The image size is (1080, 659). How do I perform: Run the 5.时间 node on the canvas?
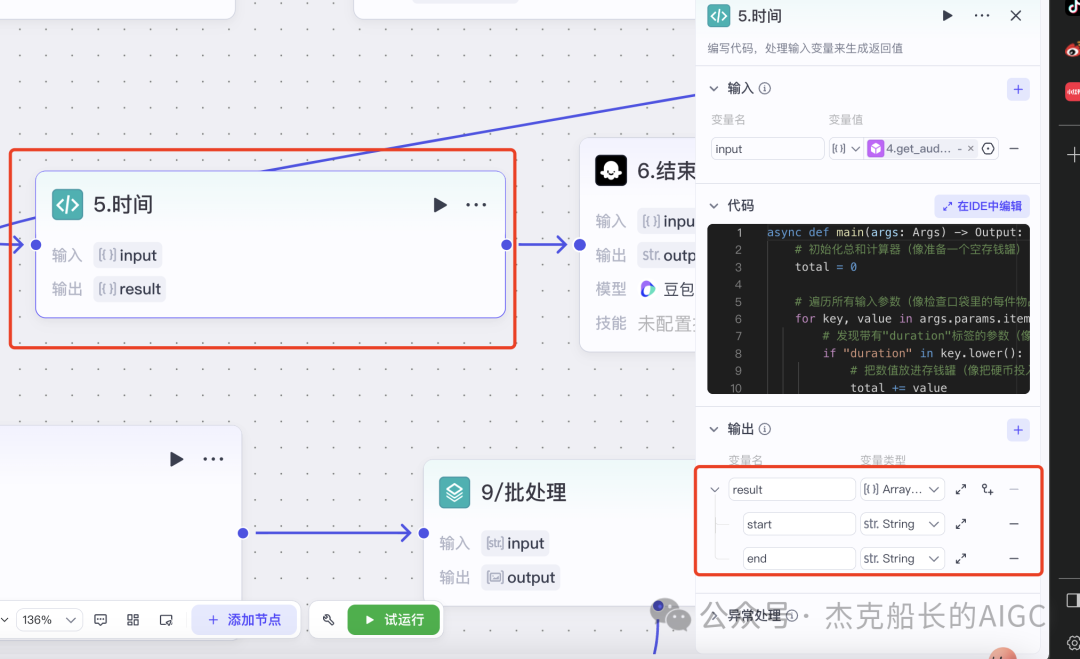pyautogui.click(x=439, y=205)
